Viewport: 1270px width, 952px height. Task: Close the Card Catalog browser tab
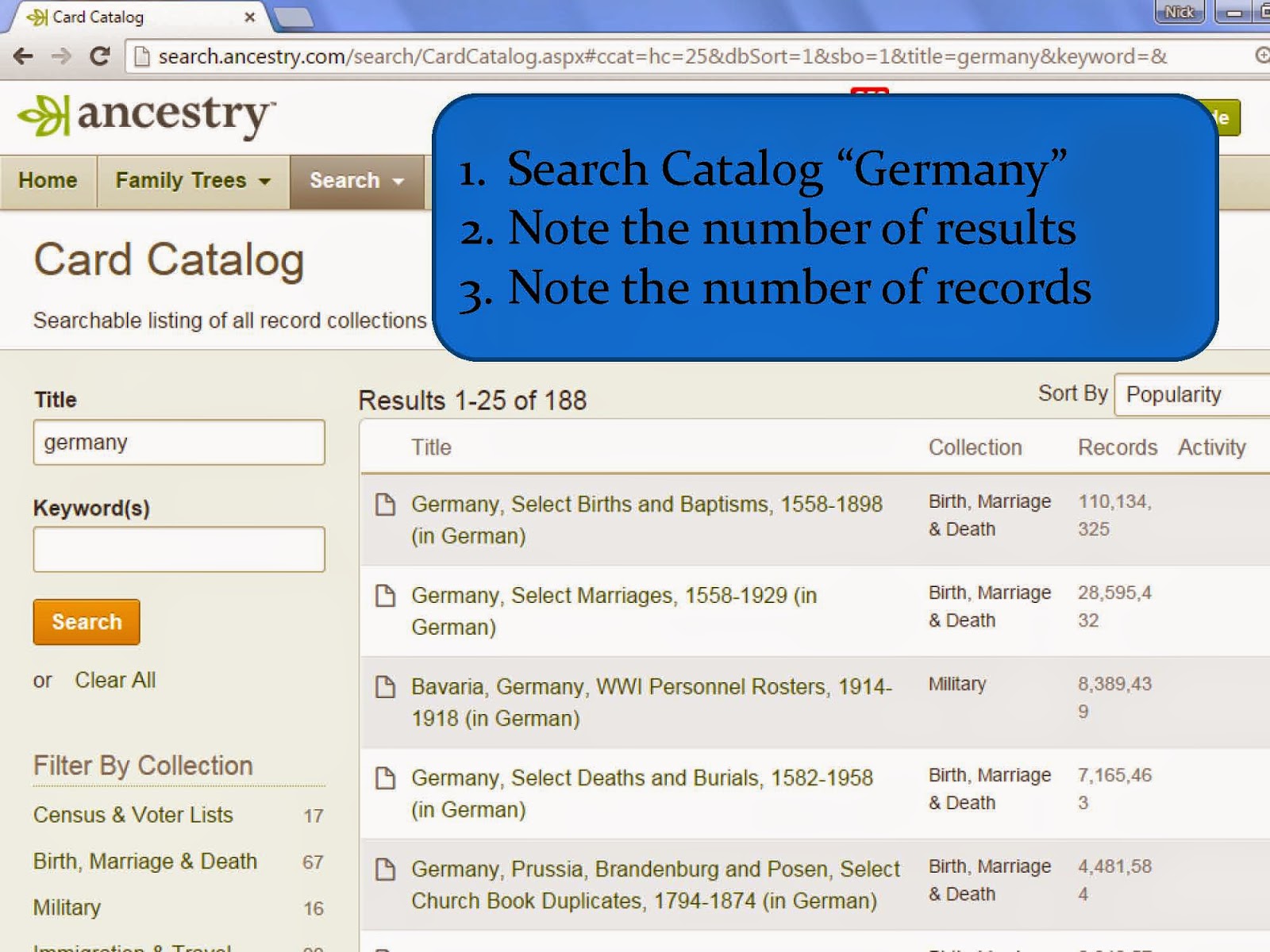pos(249,17)
